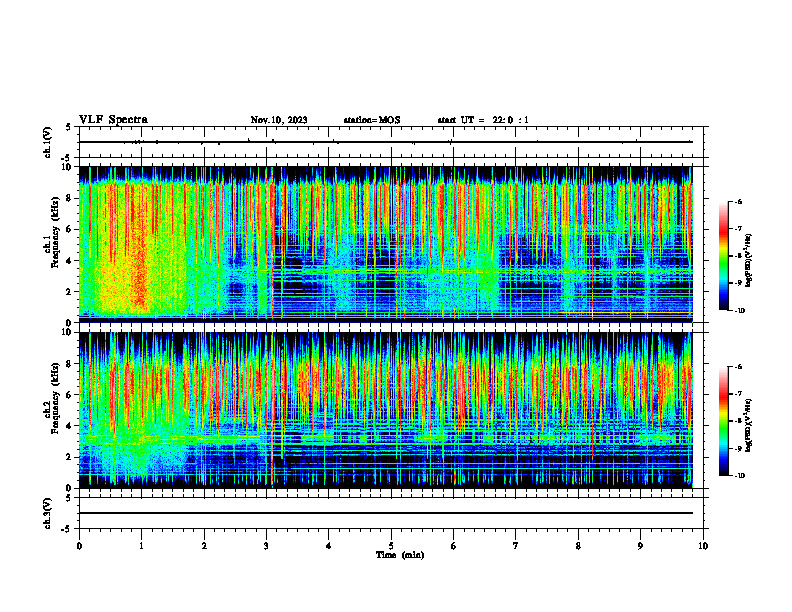Click the "2" tick label on time axis
This screenshot has width=792, height=612.
(x=204, y=546)
